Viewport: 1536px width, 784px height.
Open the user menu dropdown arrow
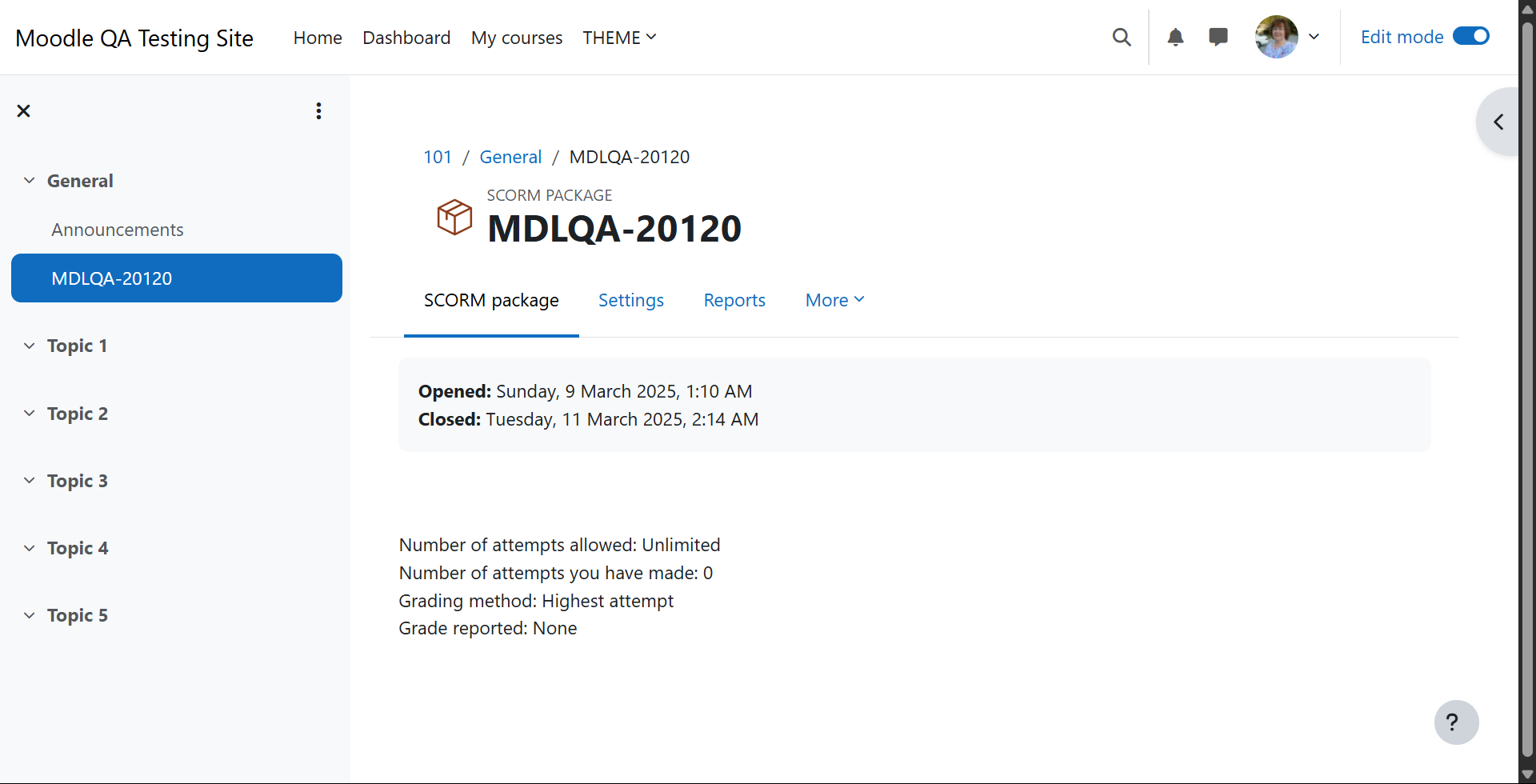click(x=1314, y=37)
